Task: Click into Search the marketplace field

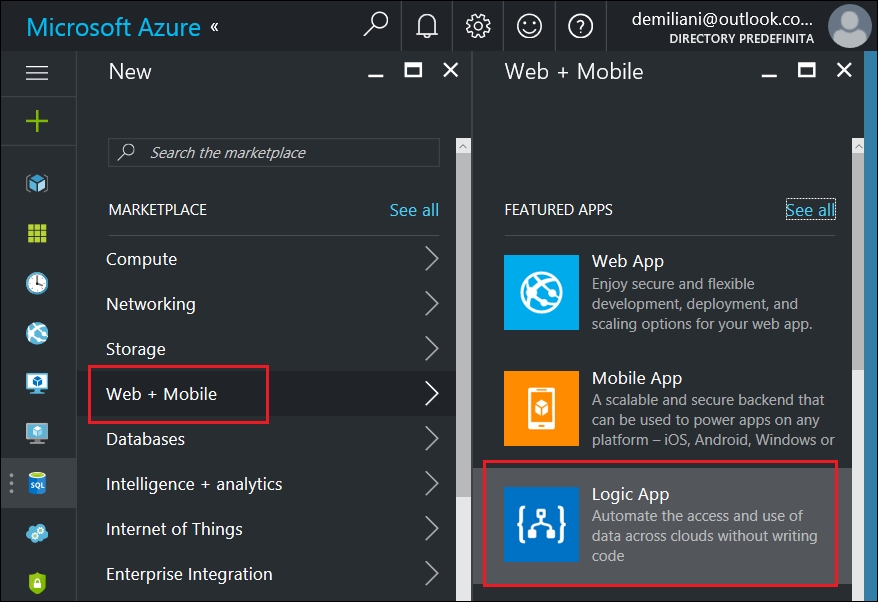Action: coord(274,152)
